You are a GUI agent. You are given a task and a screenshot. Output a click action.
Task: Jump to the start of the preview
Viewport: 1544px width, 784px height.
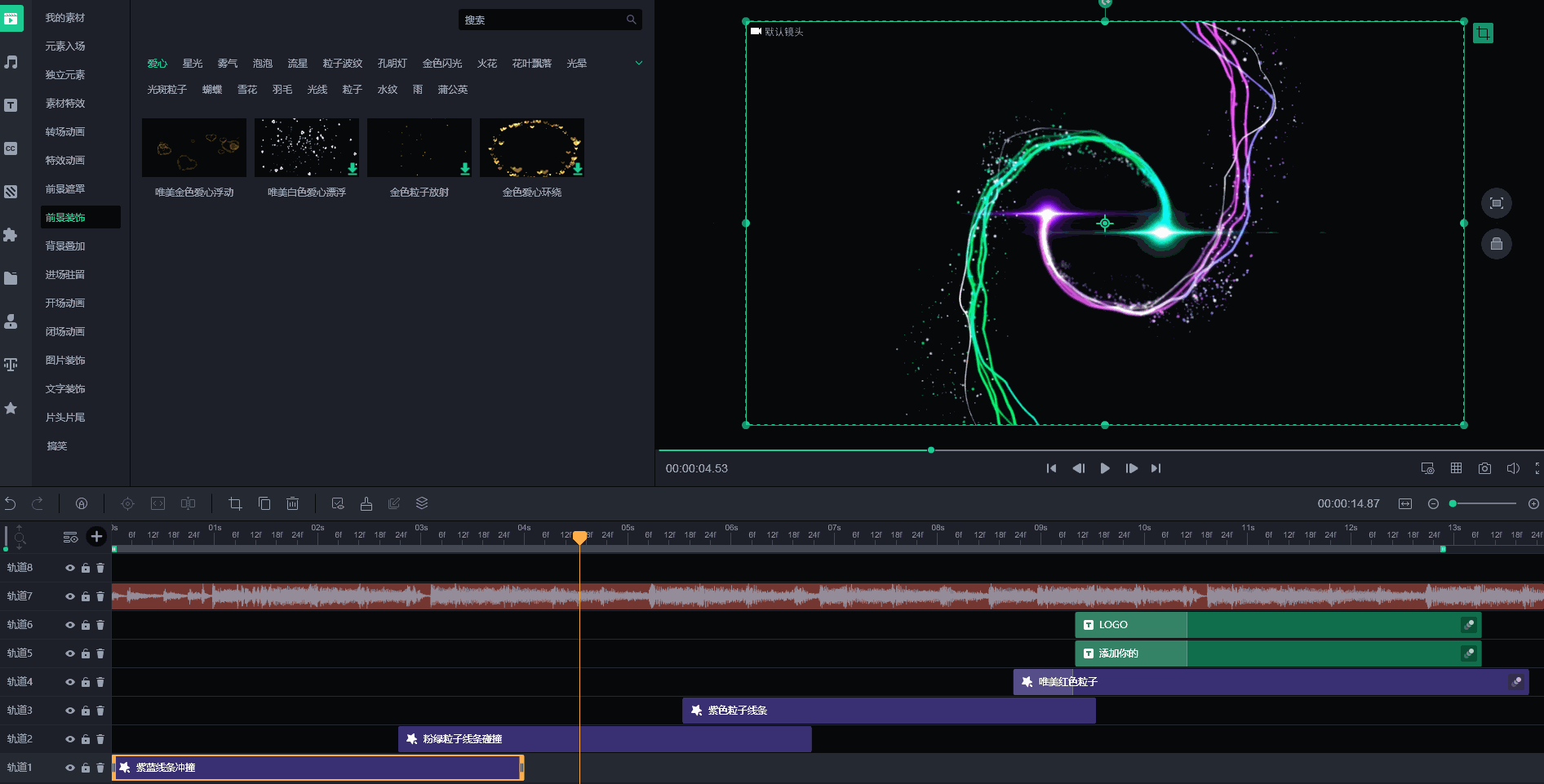coord(1051,468)
